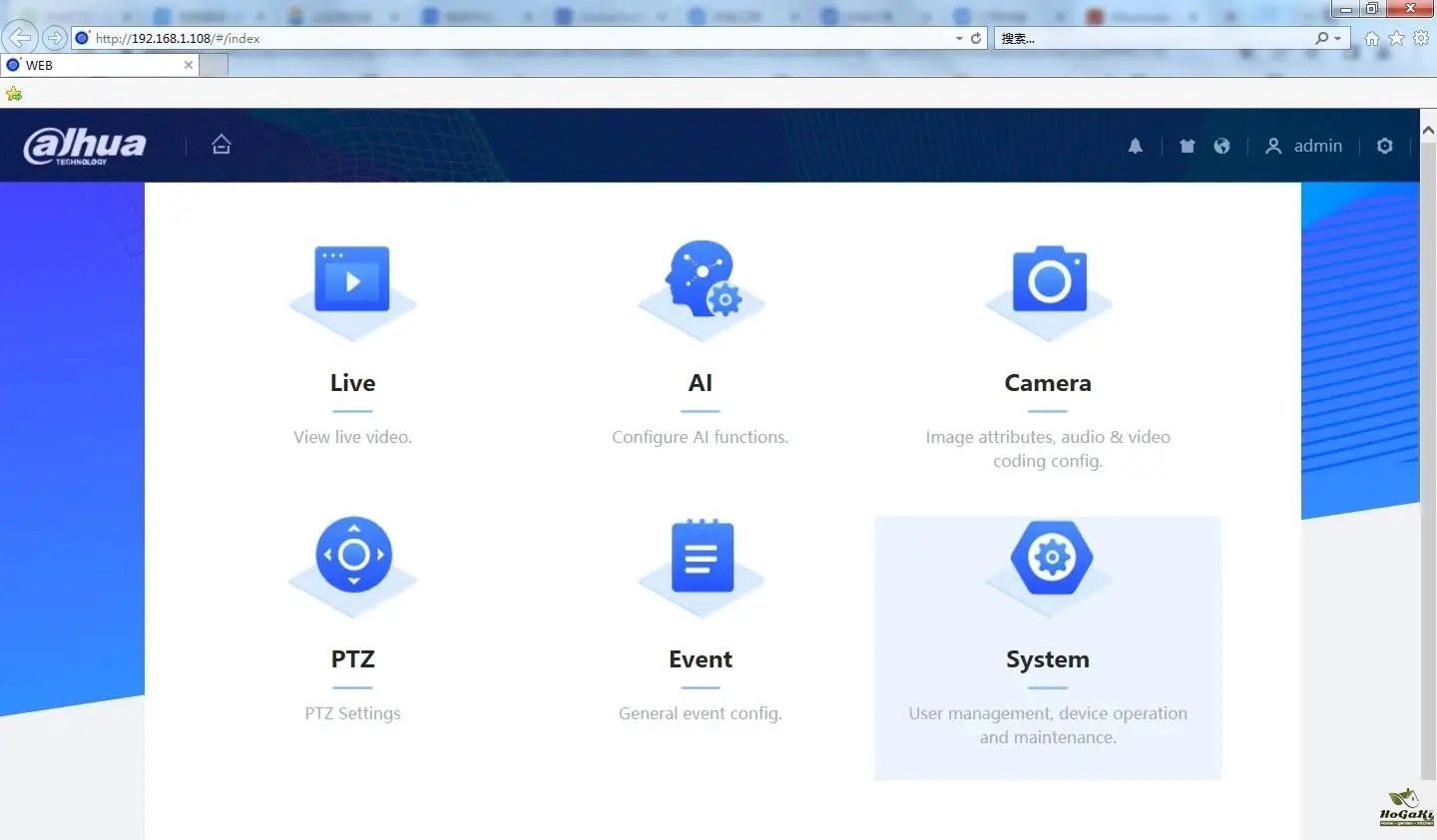The height and width of the screenshot is (840, 1437).
Task: Open the Live video module icon
Action: tap(352, 280)
